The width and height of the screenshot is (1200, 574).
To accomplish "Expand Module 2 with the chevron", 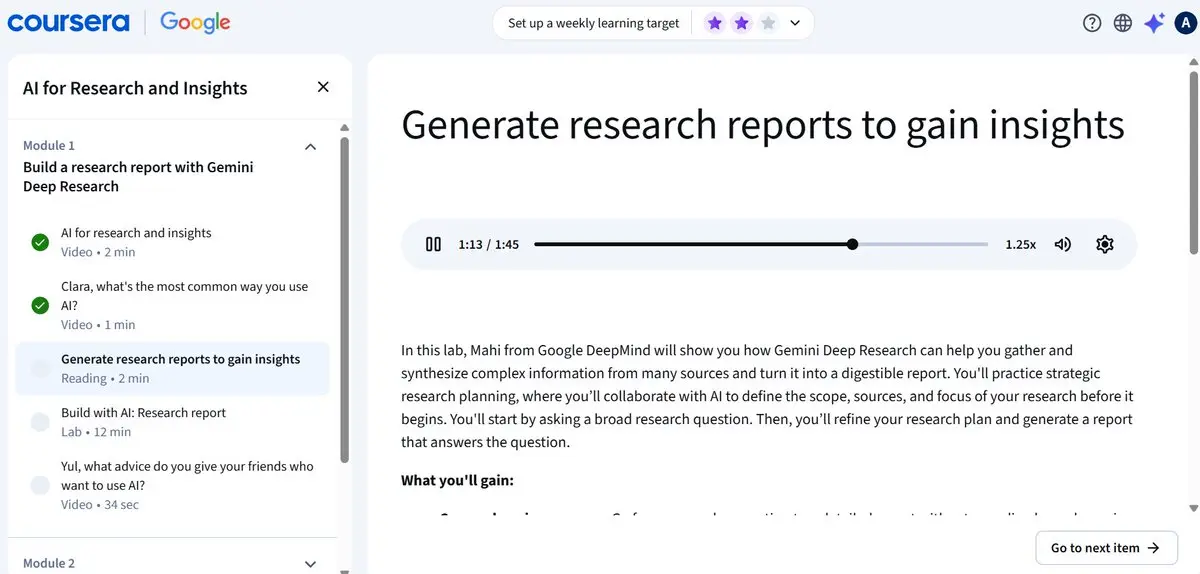I will coord(310,564).
